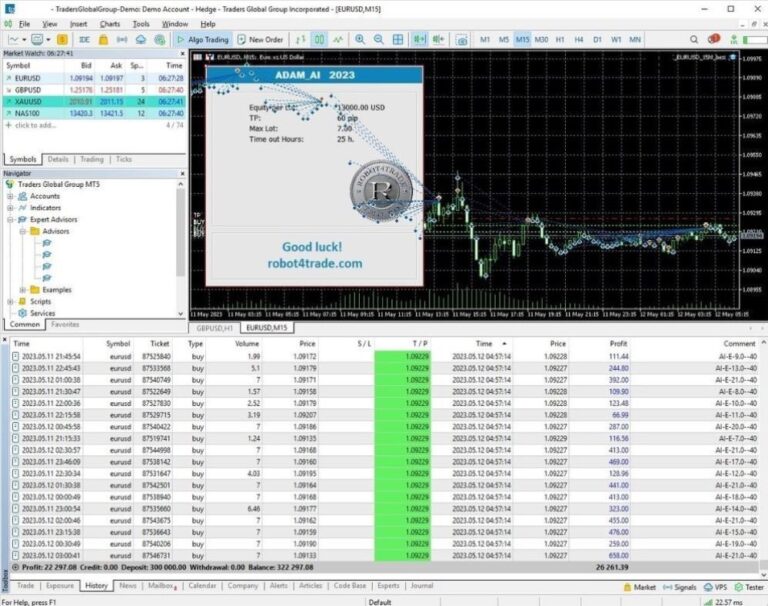
Task: Click the zoom in chart icon
Action: [361, 39]
